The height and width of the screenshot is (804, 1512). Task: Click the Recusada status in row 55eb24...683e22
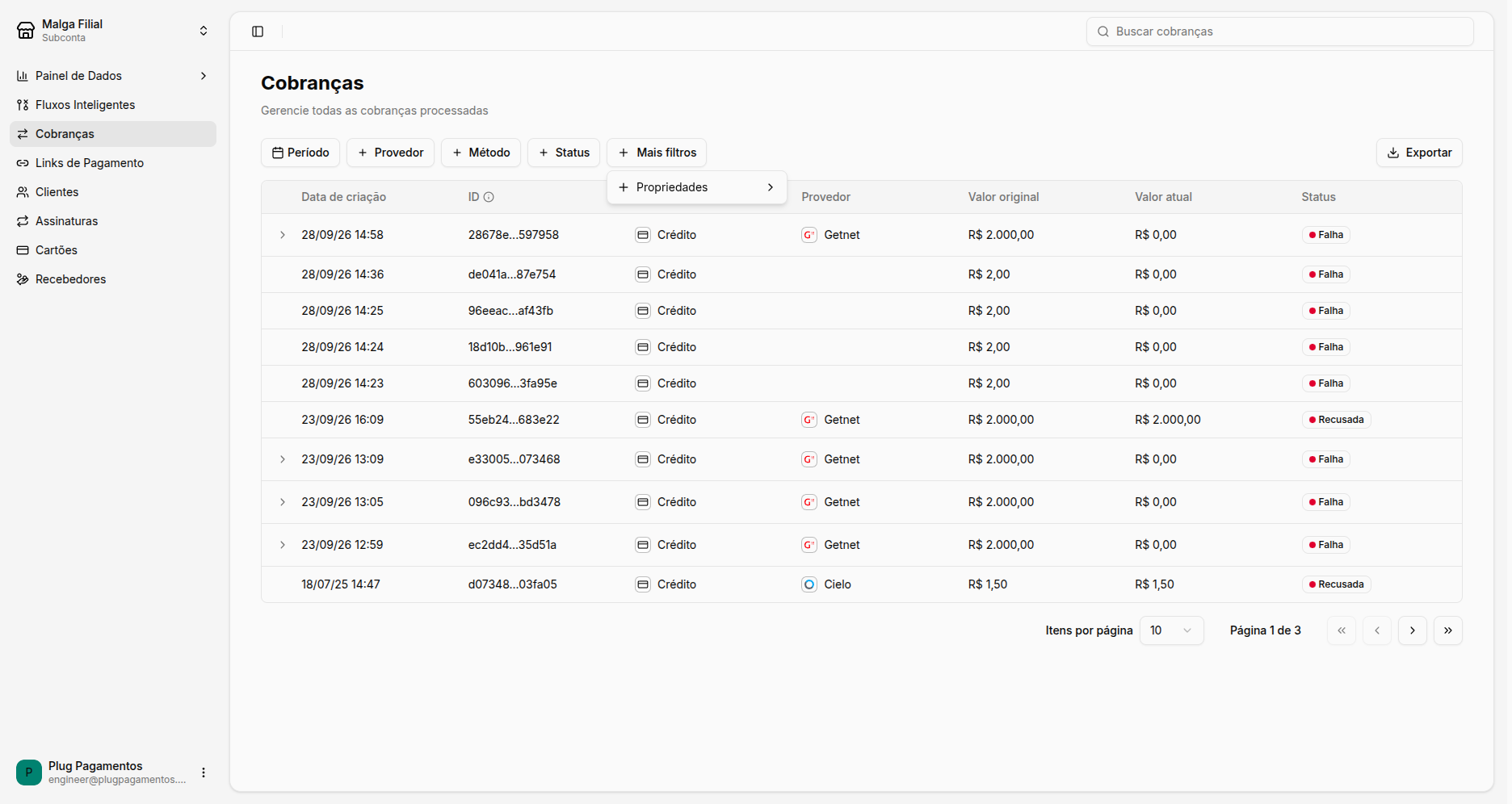coord(1336,420)
